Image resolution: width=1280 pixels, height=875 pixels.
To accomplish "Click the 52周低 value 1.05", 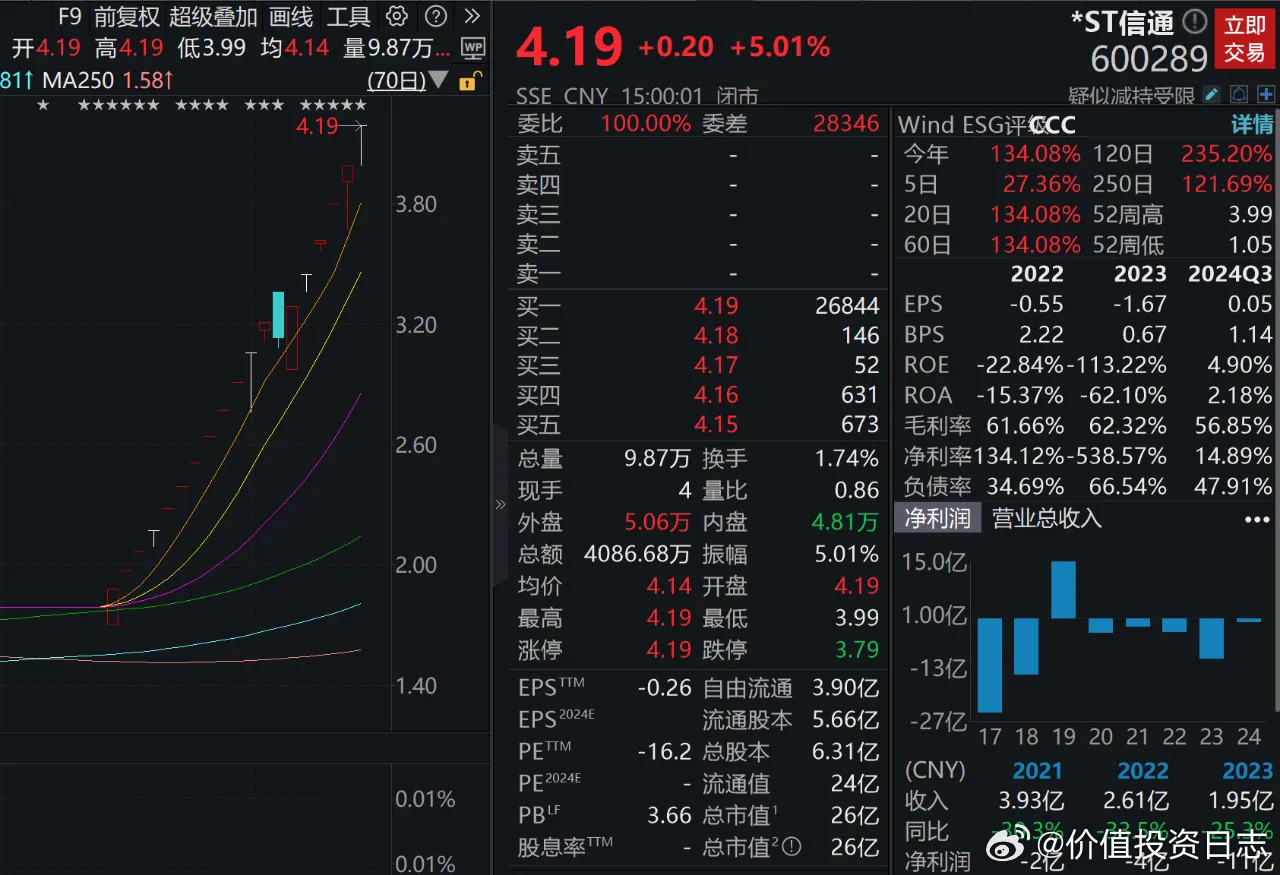I will (1250, 245).
